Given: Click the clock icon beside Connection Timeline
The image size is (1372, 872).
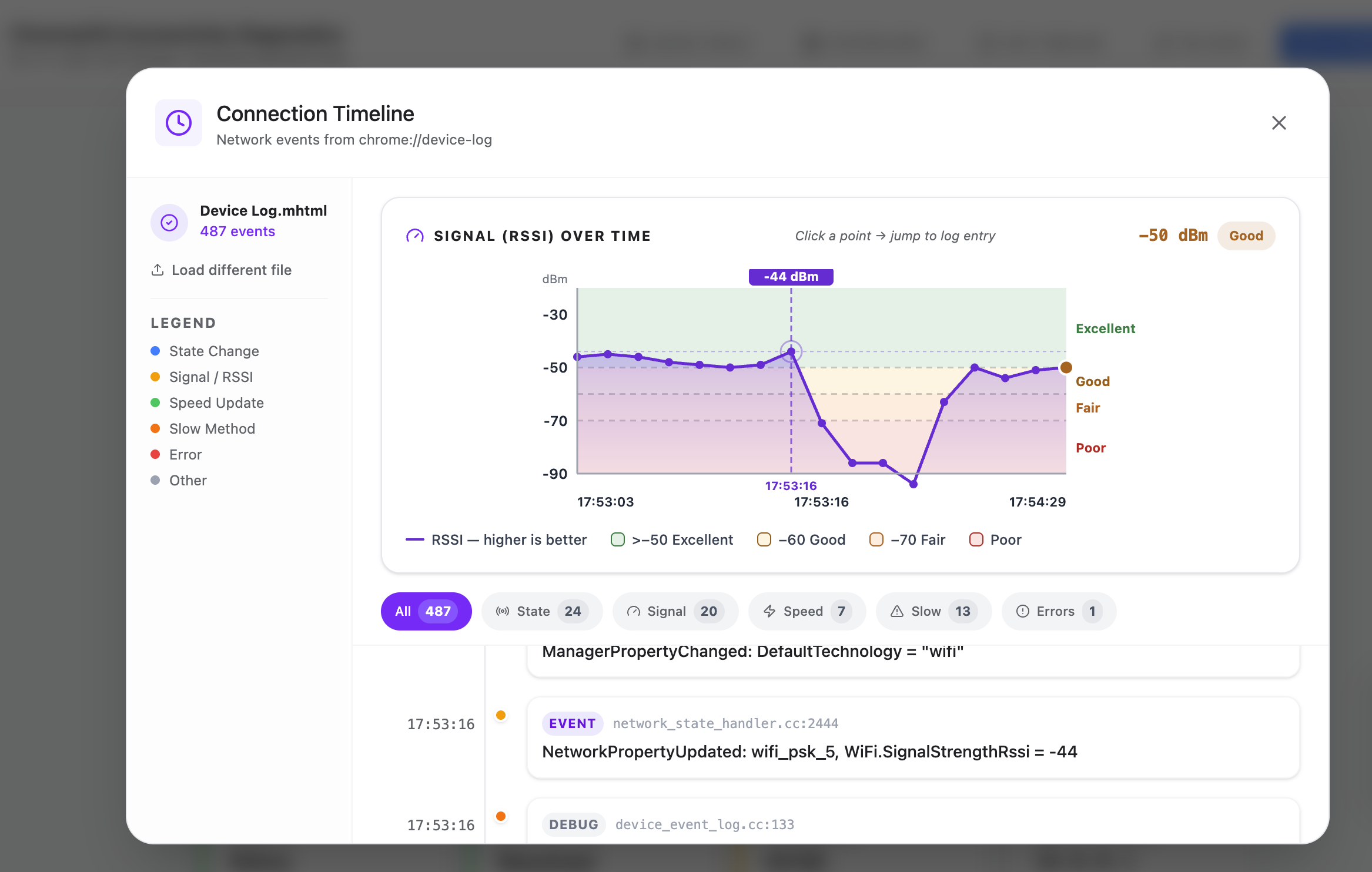Looking at the screenshot, I should tap(179, 123).
